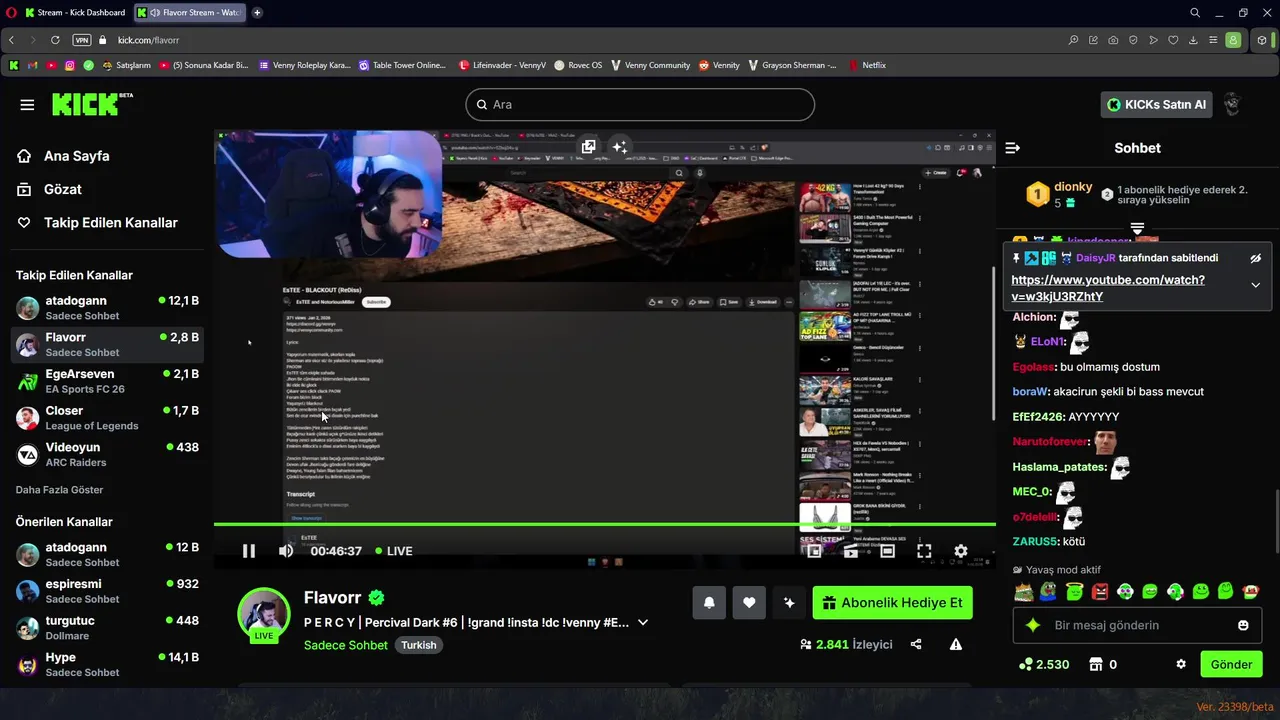Click the stream progress bar
Viewport: 1280px width, 720px height.
[604, 524]
